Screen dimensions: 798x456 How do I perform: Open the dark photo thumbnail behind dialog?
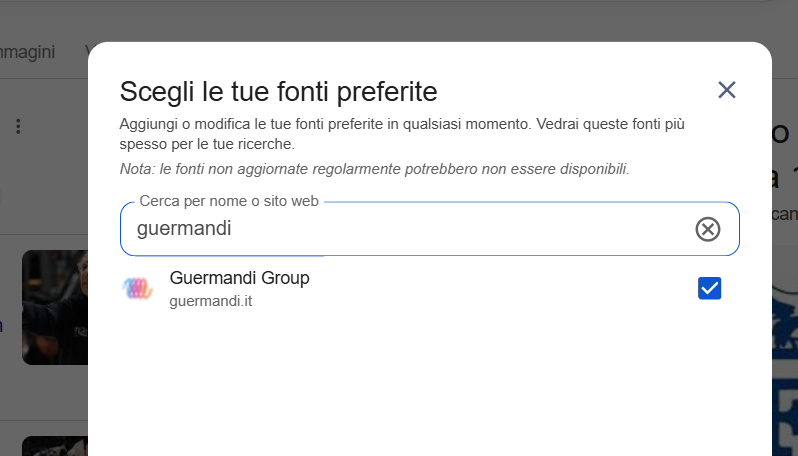55,307
